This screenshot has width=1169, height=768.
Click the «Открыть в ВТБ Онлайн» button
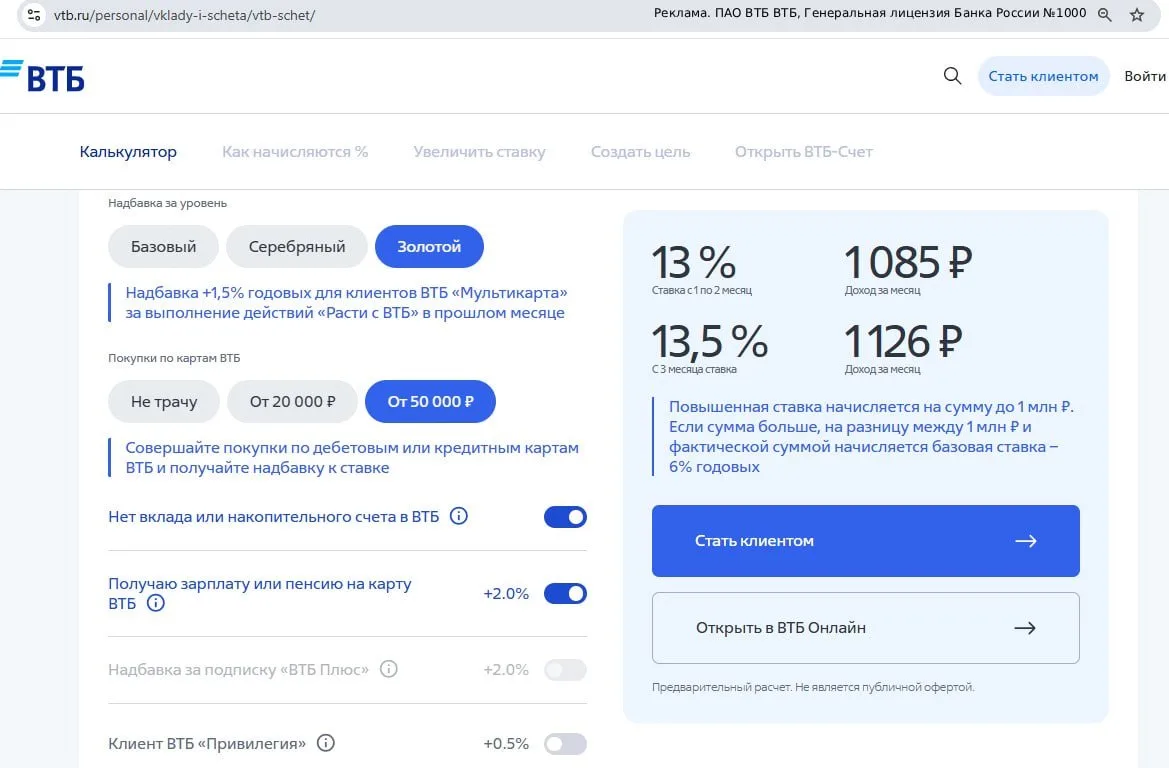(866, 628)
